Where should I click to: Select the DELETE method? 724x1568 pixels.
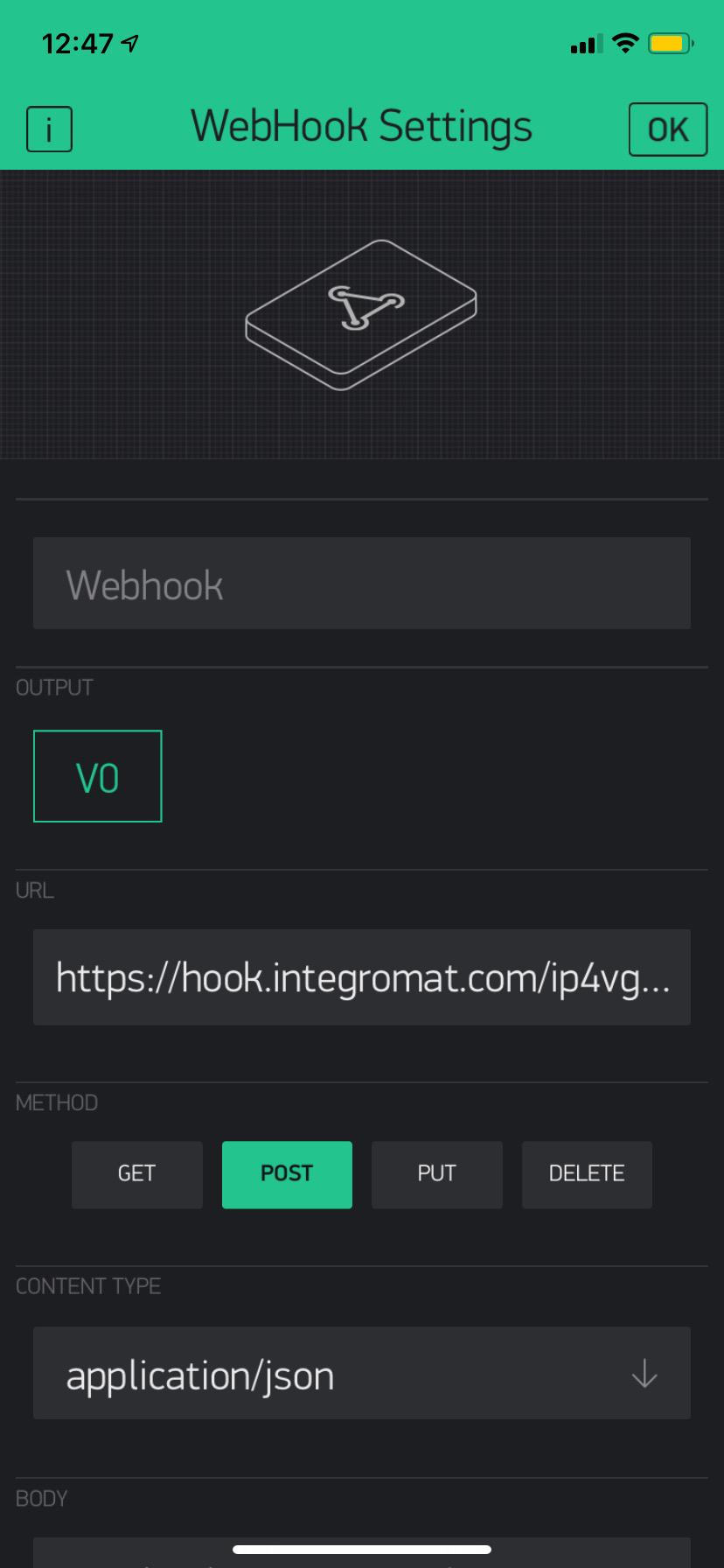tap(587, 1174)
